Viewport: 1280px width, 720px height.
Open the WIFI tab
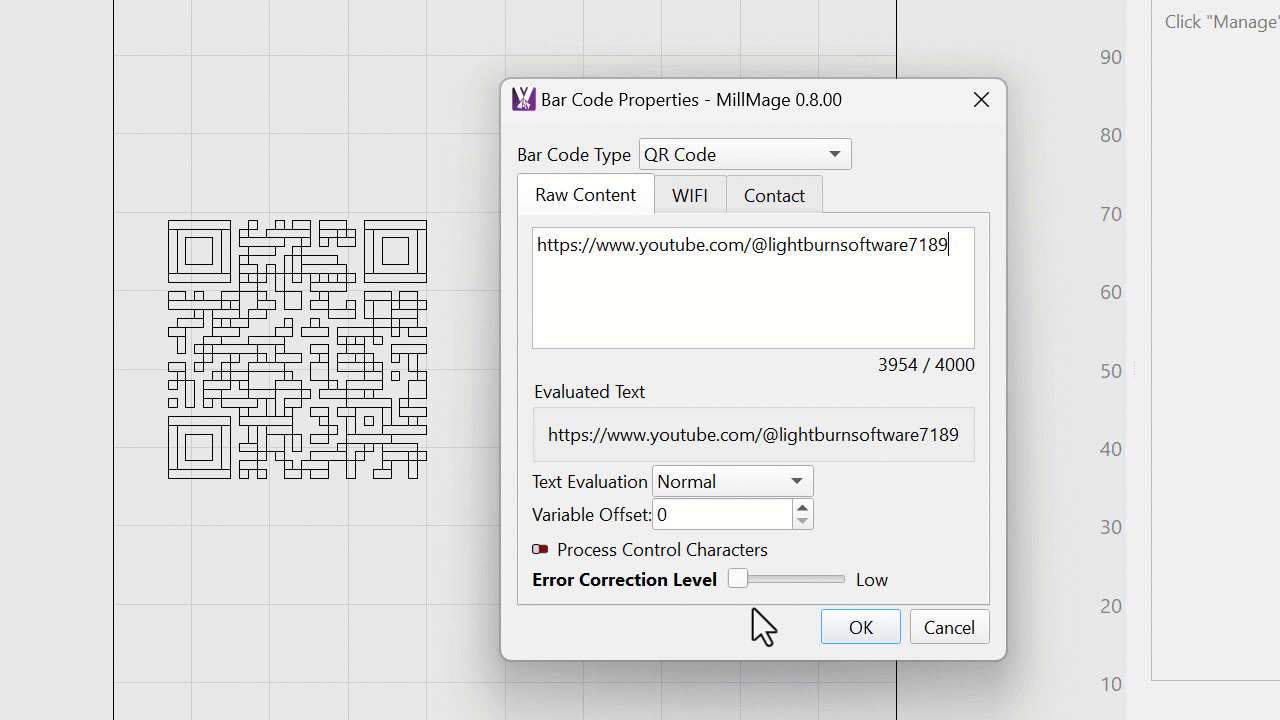pos(690,196)
